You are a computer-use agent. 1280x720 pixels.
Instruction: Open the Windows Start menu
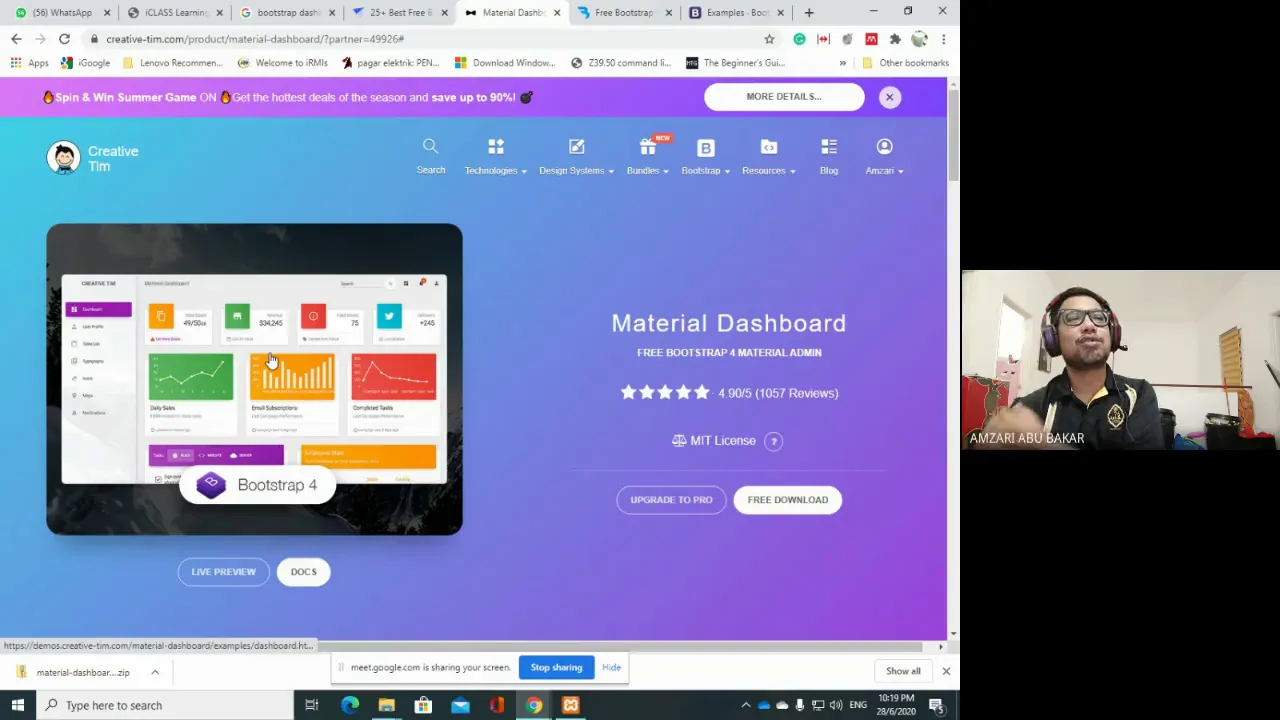[17, 705]
